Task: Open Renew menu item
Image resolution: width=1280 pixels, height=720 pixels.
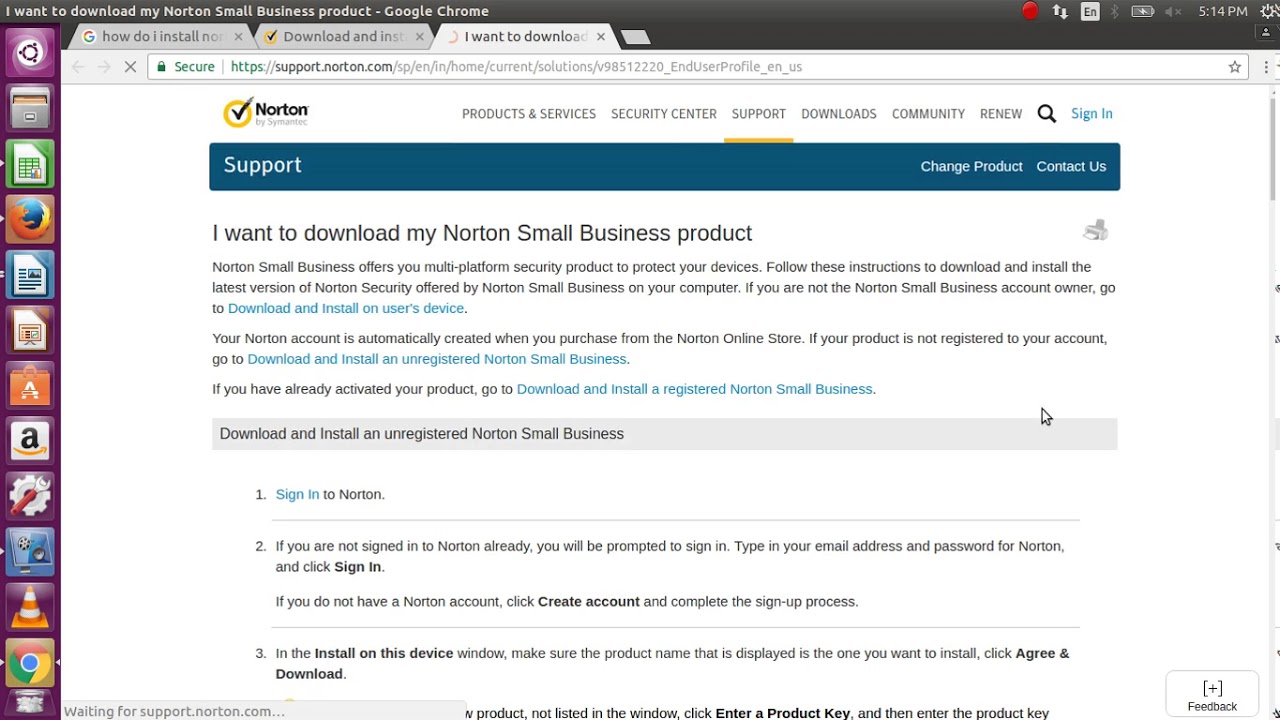Action: (x=1001, y=114)
